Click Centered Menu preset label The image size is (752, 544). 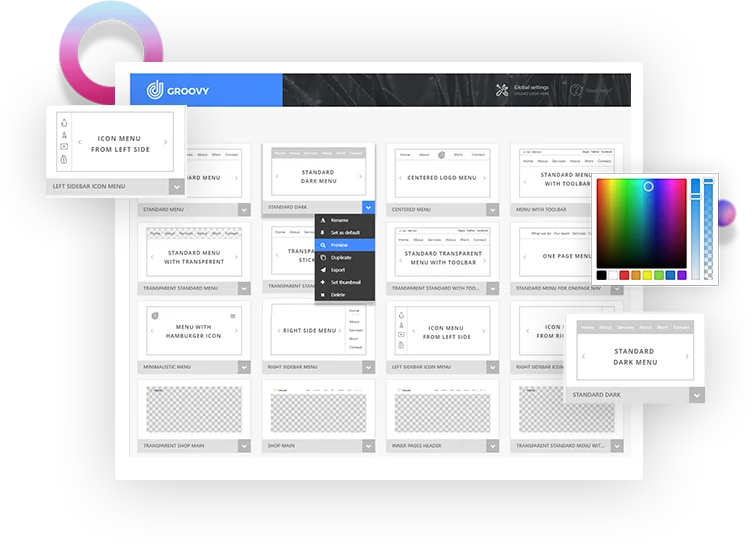tap(411, 210)
